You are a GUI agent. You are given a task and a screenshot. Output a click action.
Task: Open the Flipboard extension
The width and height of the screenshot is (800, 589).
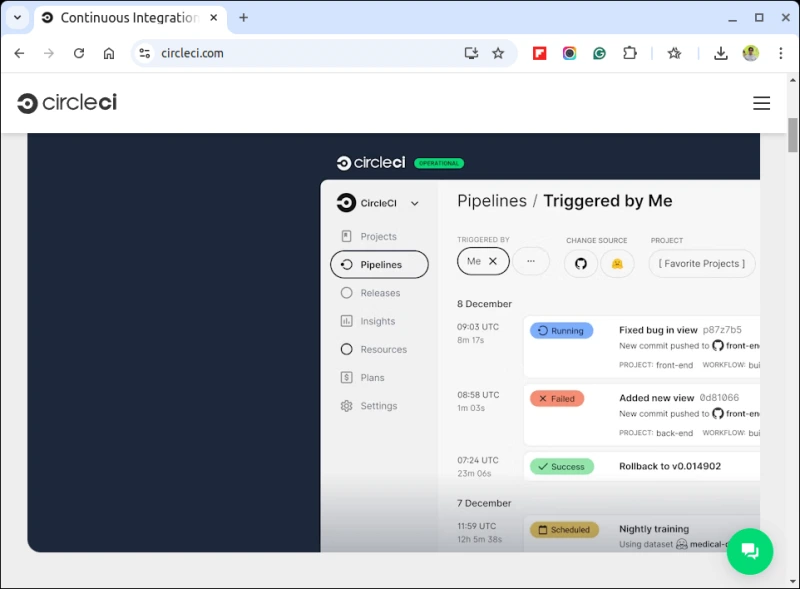pos(539,53)
